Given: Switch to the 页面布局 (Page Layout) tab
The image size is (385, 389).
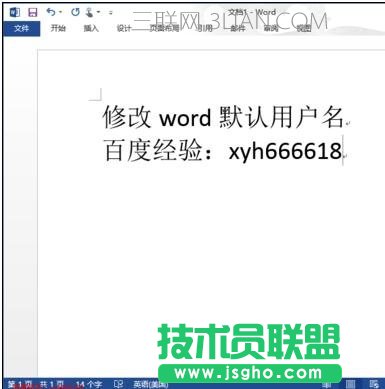Looking at the screenshot, I should (x=164, y=28).
